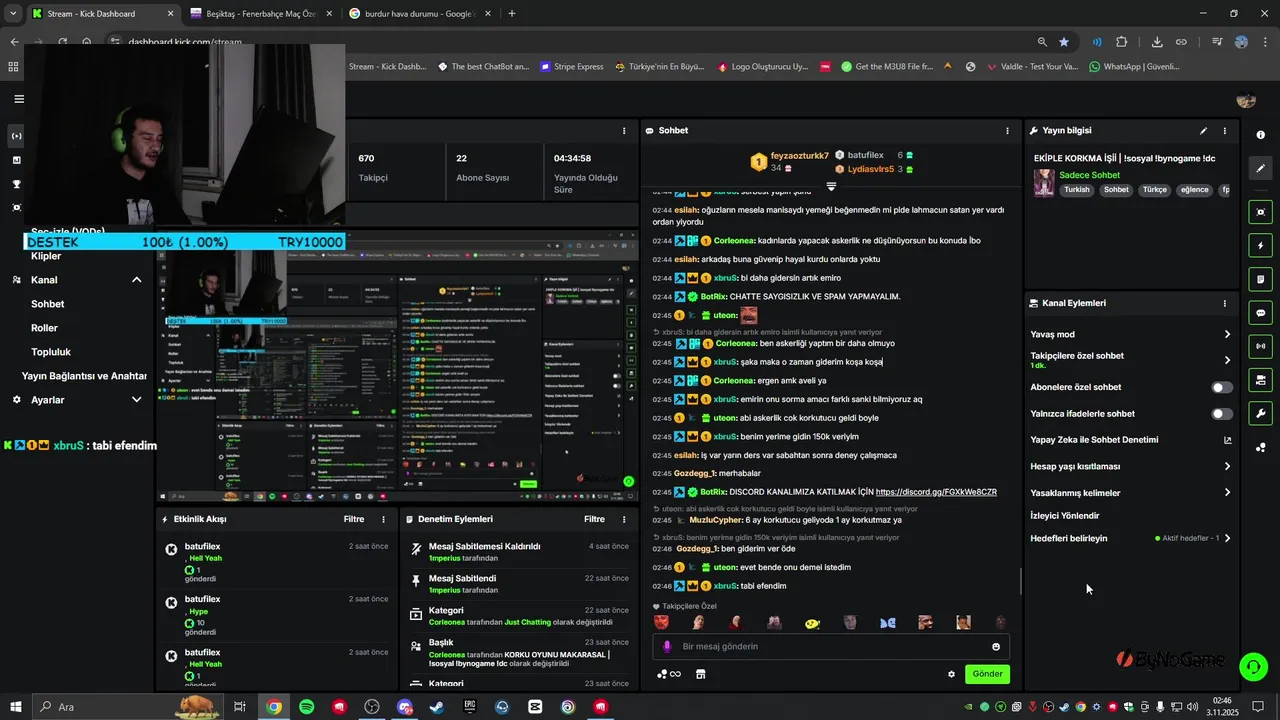
Task: Open Steam from the taskbar
Action: 437,707
